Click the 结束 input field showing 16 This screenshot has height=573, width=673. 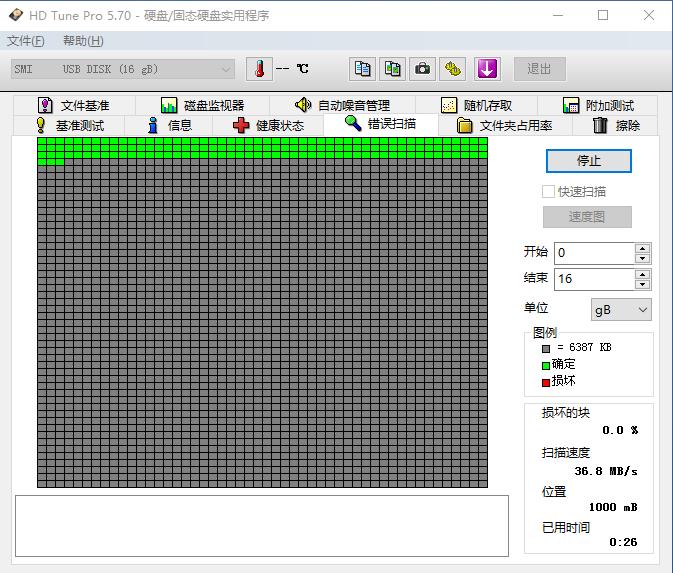[594, 279]
